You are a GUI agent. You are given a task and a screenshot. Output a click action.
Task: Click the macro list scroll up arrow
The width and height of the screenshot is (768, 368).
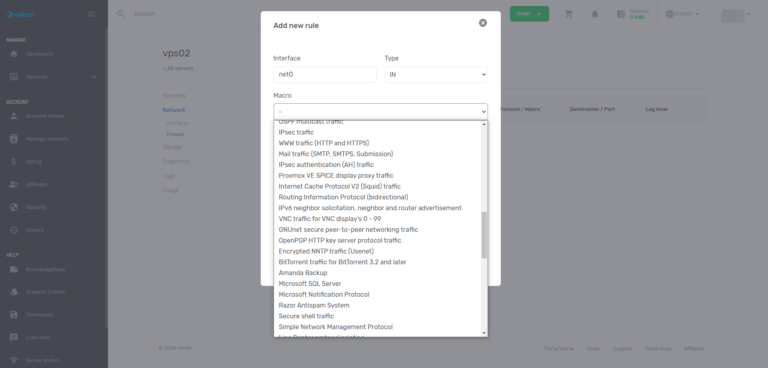tap(484, 124)
